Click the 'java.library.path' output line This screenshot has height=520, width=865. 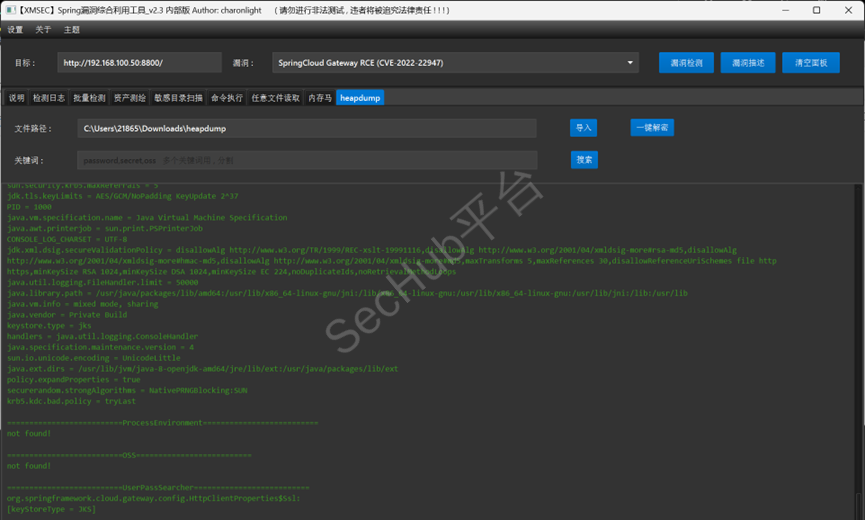coord(347,293)
